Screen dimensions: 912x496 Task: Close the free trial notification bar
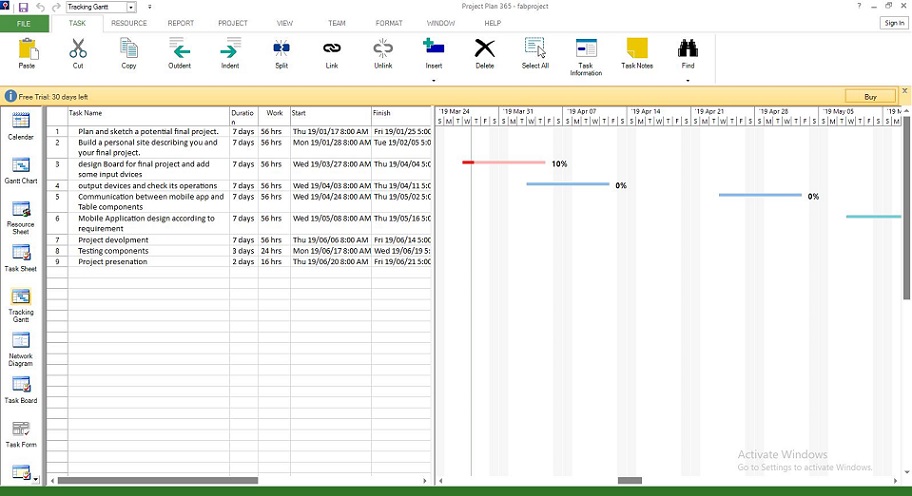click(904, 91)
